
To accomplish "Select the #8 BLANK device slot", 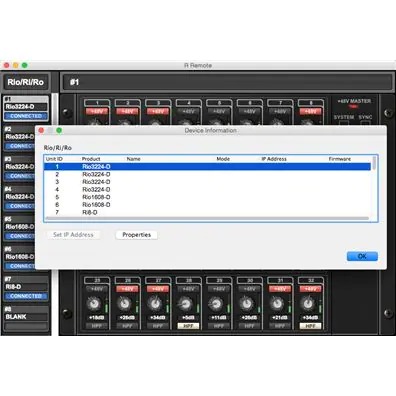I will click(x=26, y=317).
